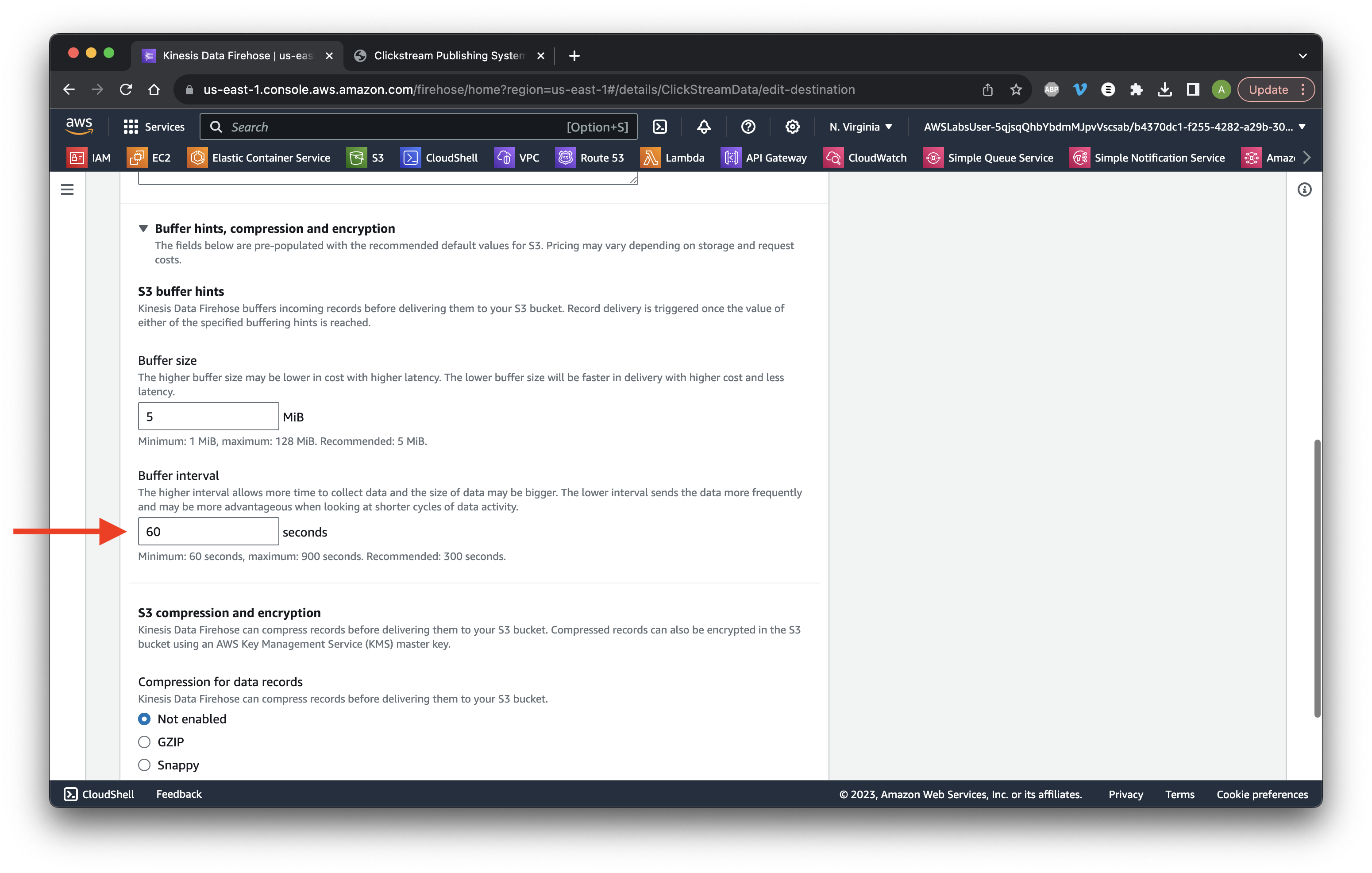Screen dimensions: 1372x873
Task: Open Cookie preferences
Action: (1262, 794)
